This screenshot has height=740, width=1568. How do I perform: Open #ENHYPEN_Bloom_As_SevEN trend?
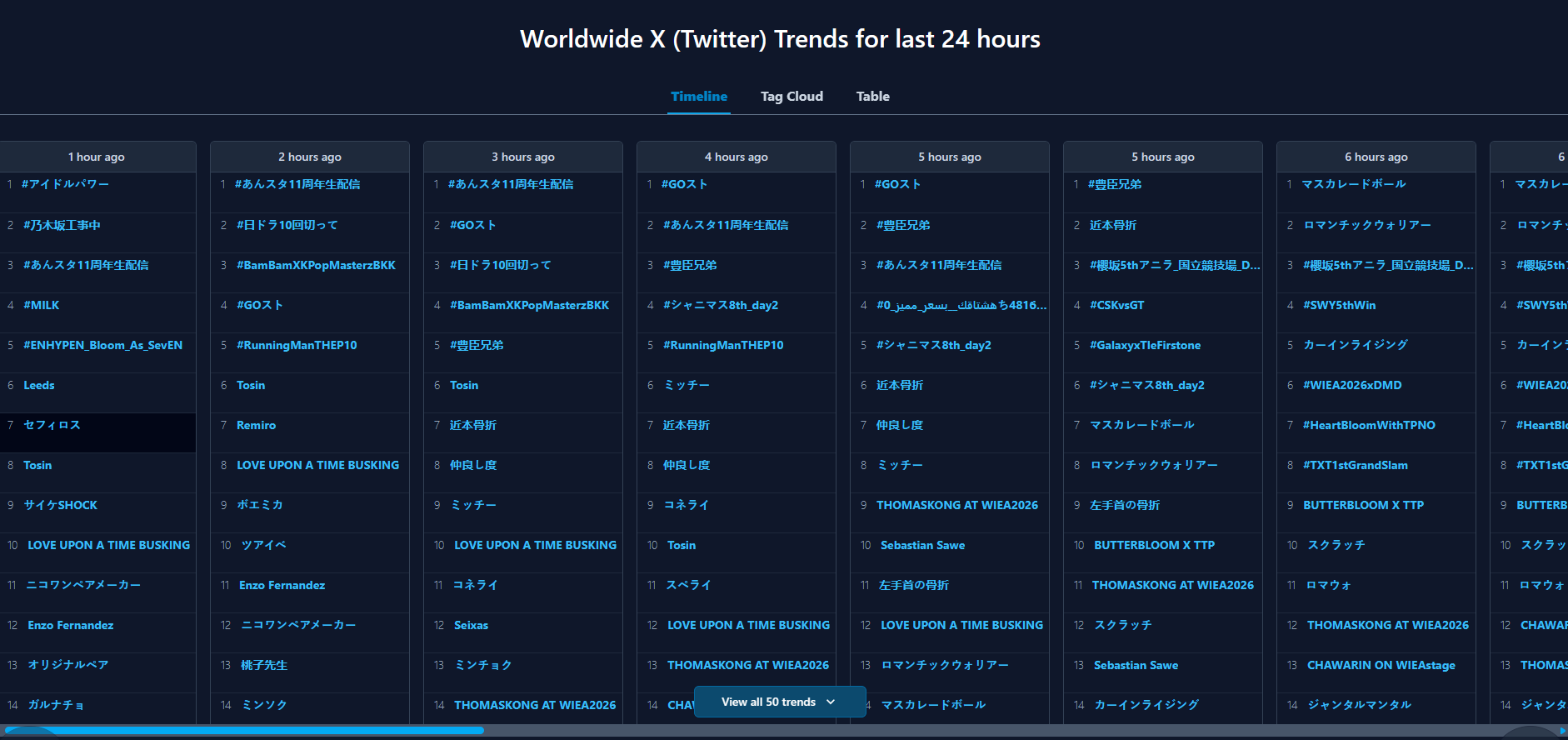point(103,345)
